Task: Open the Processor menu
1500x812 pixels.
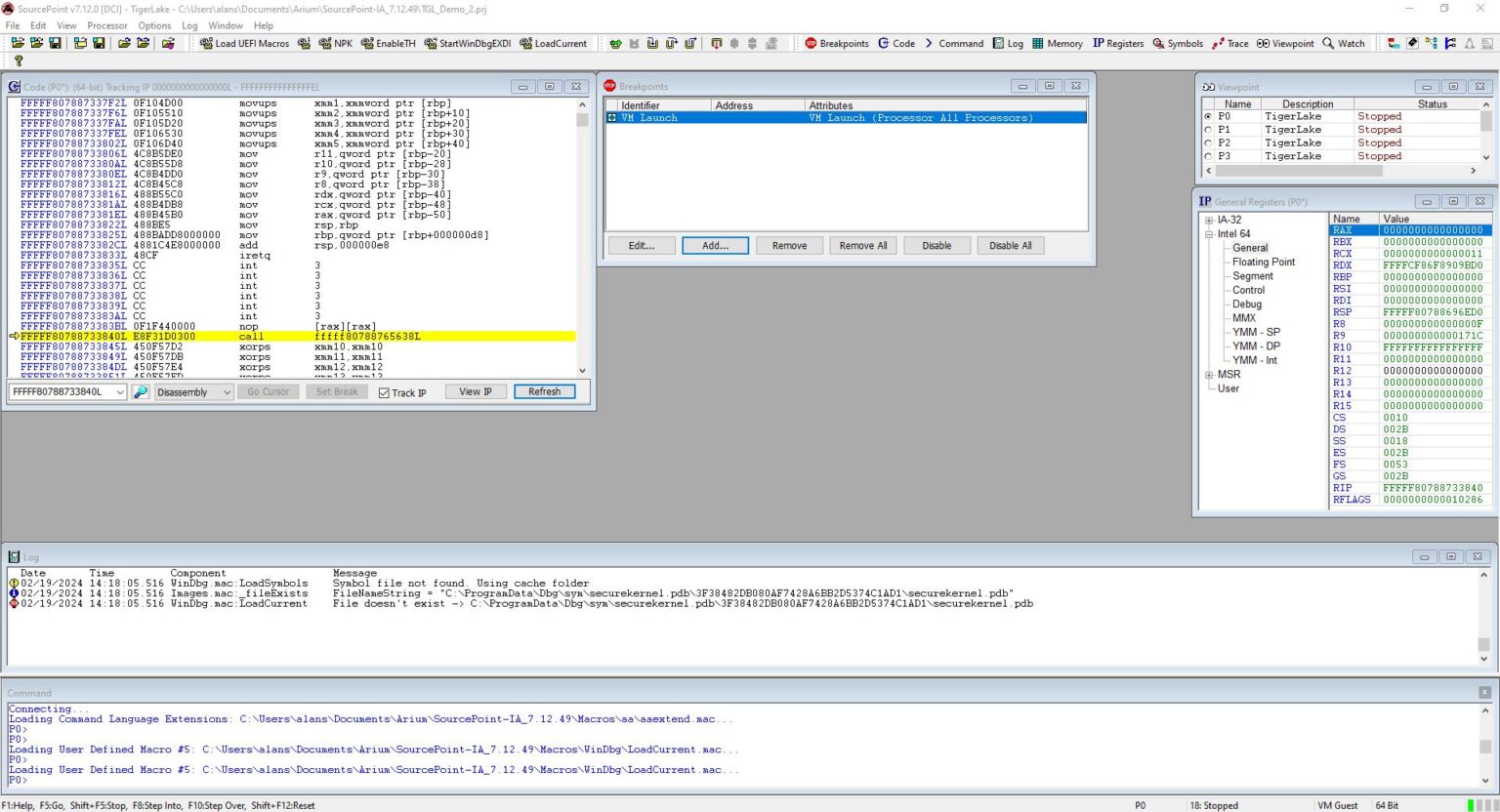Action: click(x=106, y=25)
